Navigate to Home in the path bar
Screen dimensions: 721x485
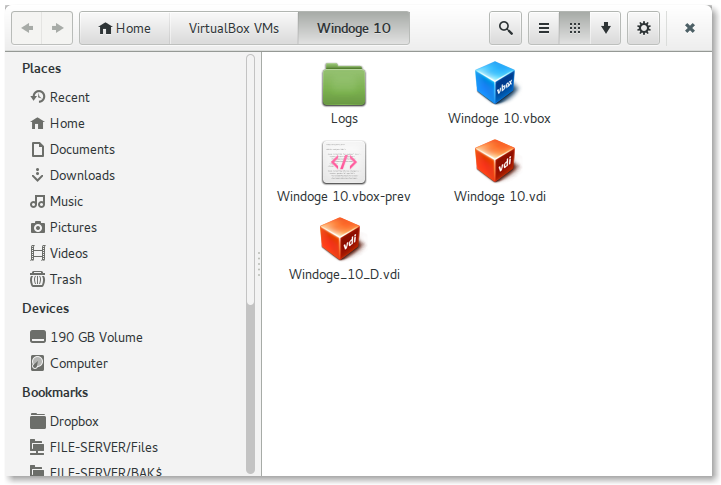125,28
